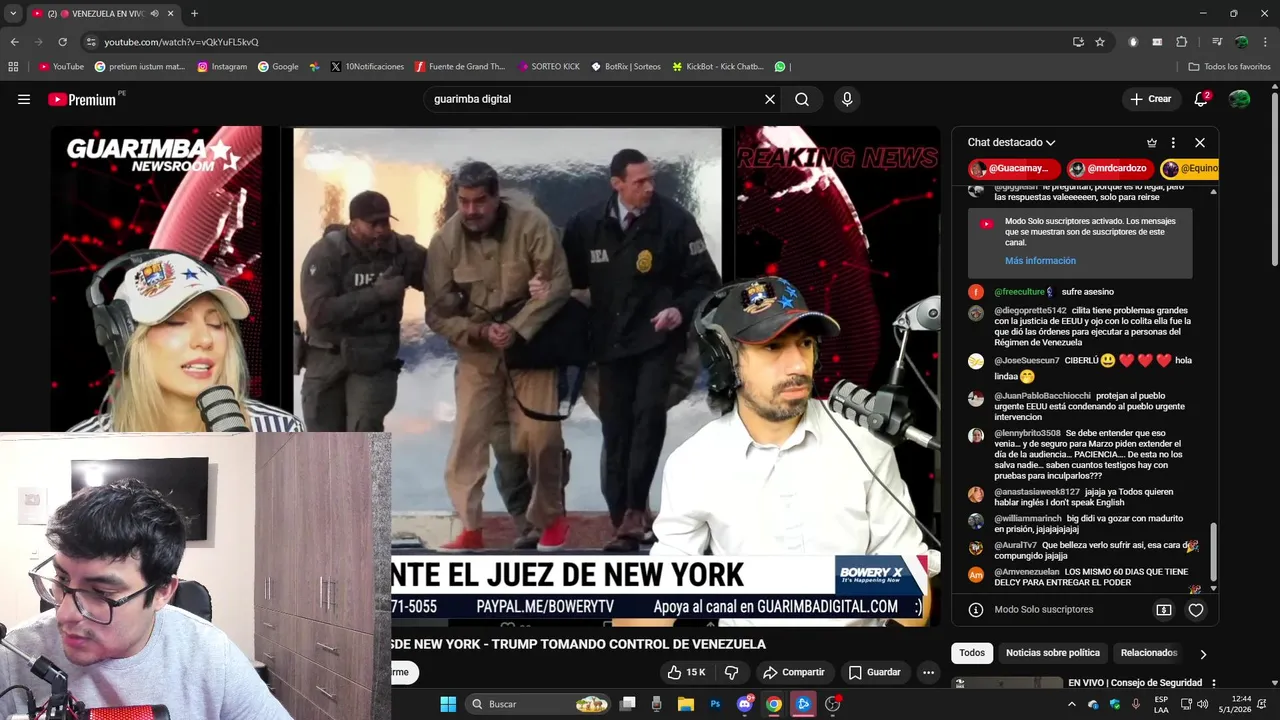Click inside the YouTube search field

coord(590,99)
